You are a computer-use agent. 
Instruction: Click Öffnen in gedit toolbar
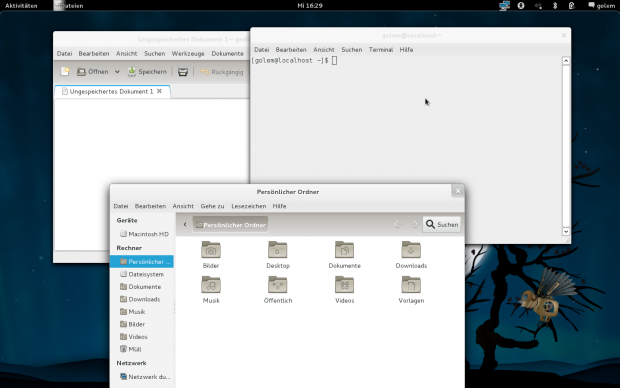[x=93, y=72]
